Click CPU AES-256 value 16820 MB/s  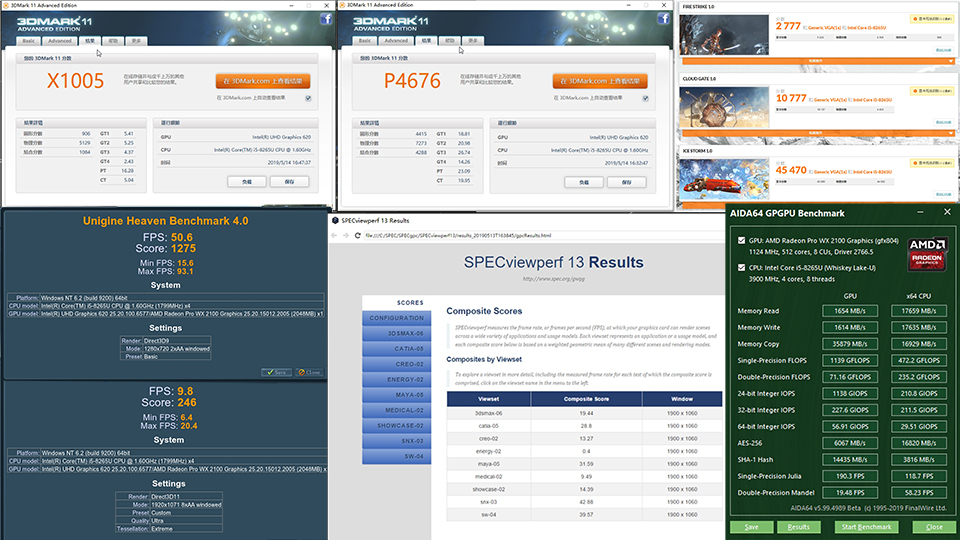point(918,443)
